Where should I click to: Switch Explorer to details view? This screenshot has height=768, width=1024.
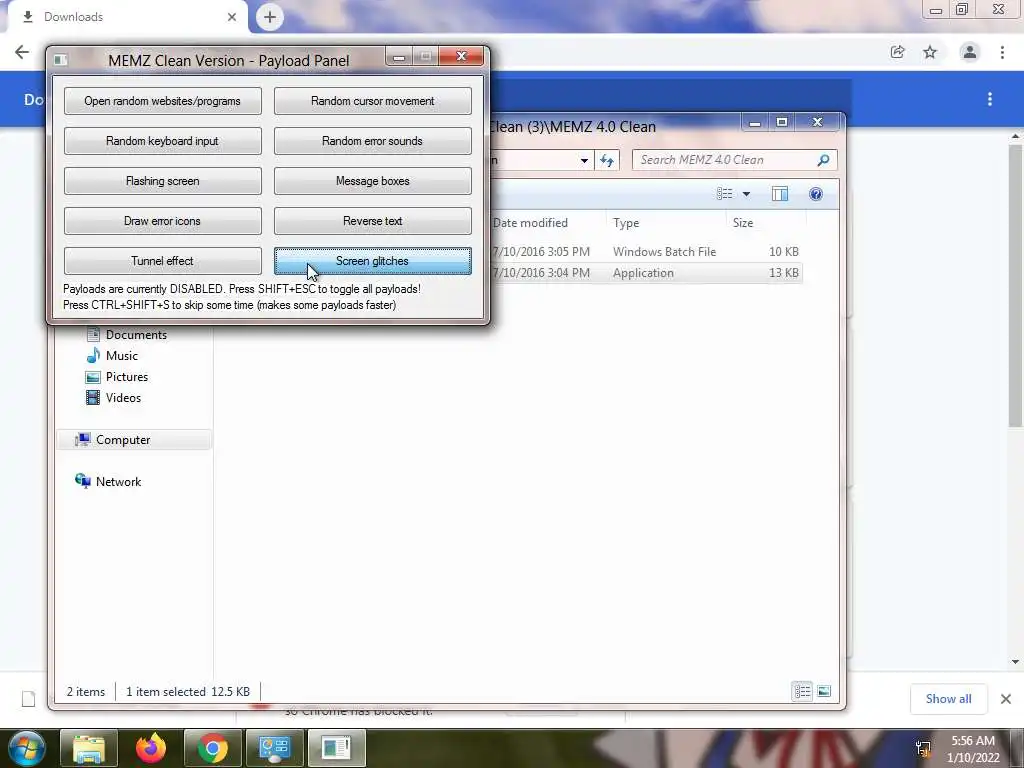(803, 691)
